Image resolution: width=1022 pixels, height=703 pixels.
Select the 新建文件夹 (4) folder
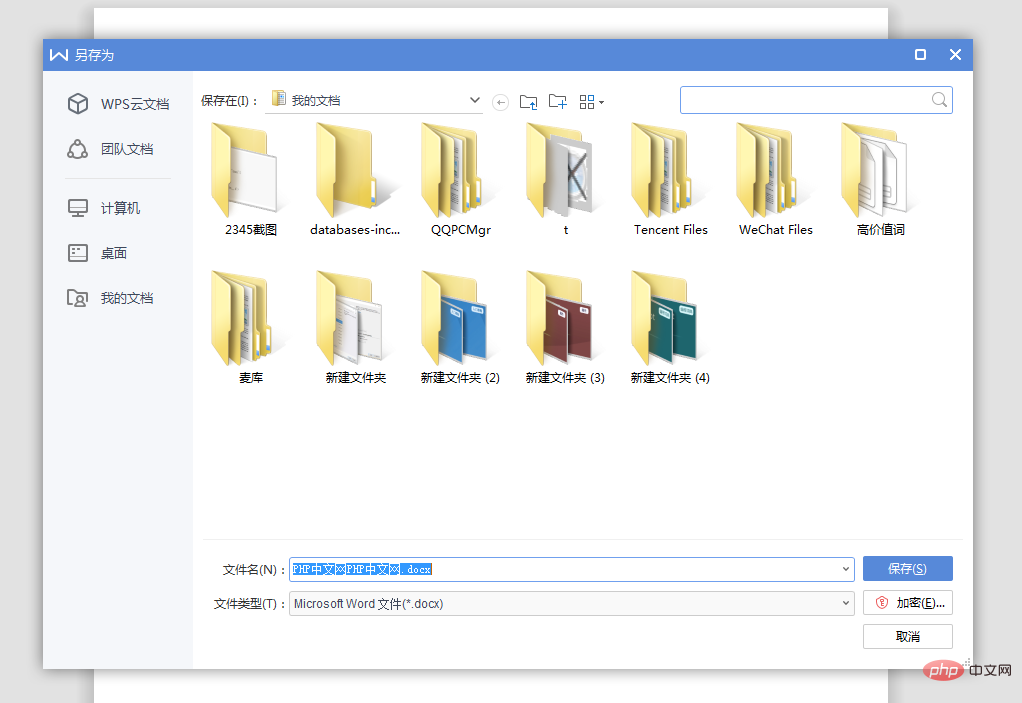click(x=671, y=327)
